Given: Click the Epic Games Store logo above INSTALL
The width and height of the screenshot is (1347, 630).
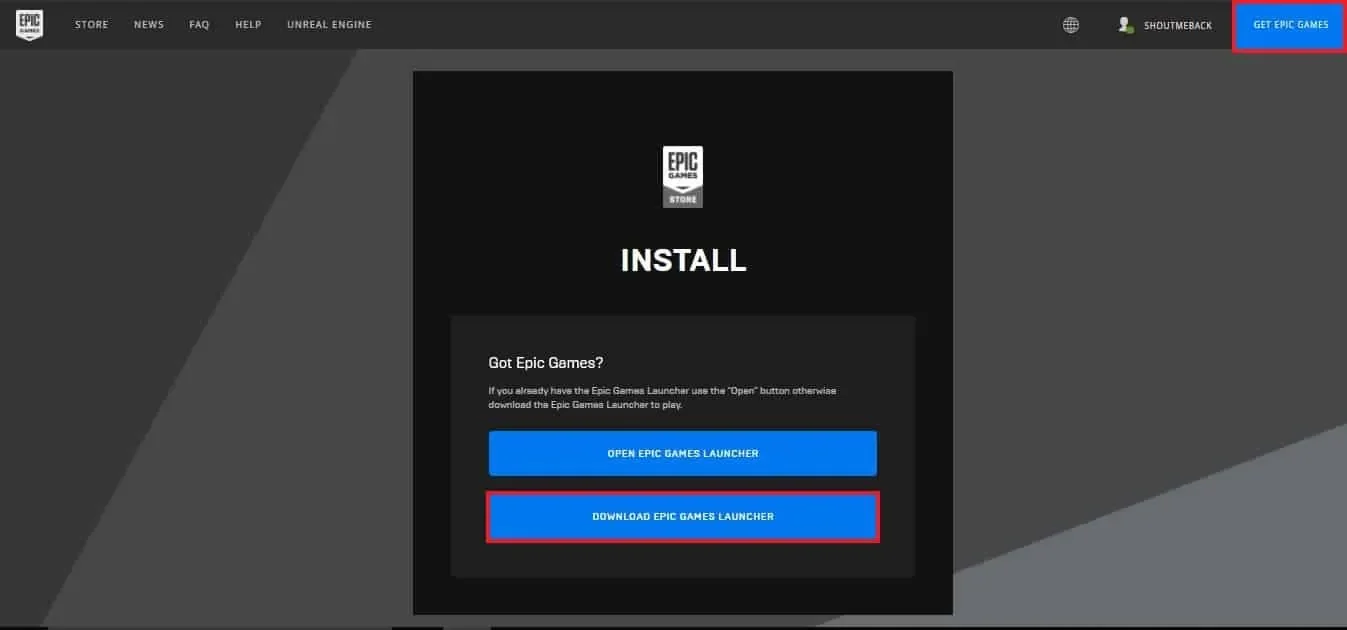Looking at the screenshot, I should [683, 176].
